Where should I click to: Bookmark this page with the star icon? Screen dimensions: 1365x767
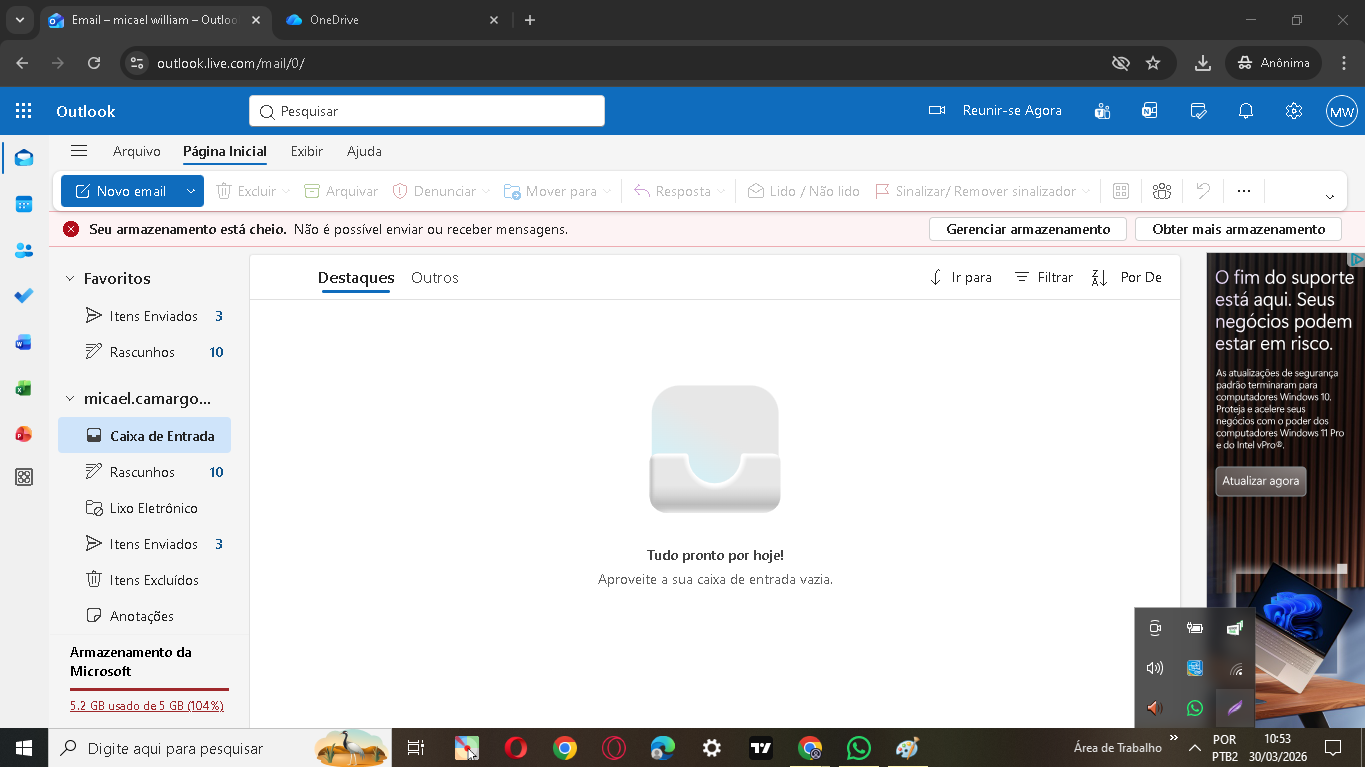point(1153,63)
